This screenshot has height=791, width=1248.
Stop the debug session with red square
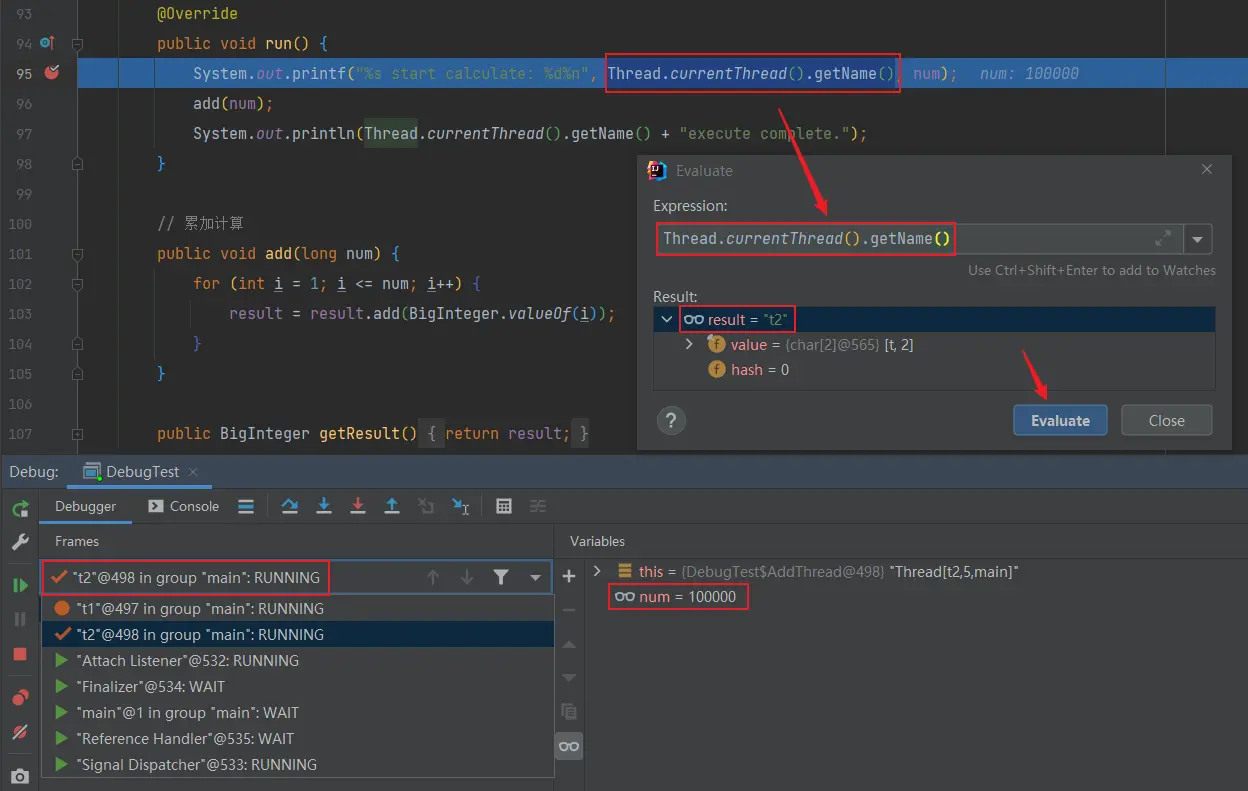point(20,654)
